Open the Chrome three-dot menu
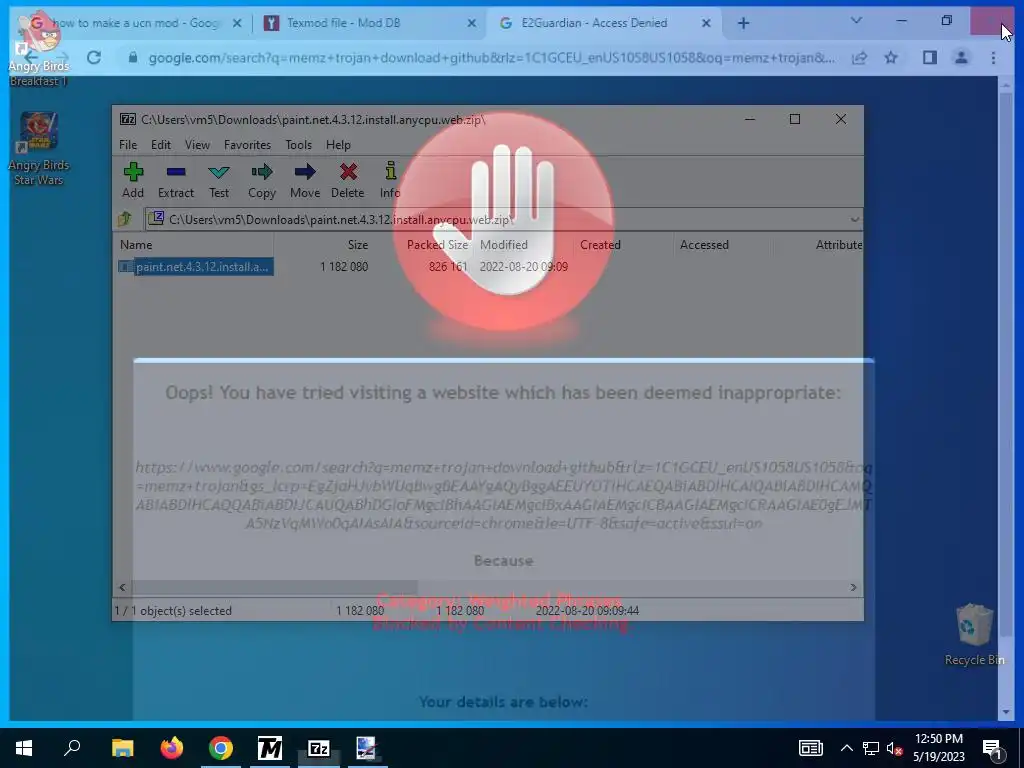This screenshot has height=768, width=1024. coord(993,58)
